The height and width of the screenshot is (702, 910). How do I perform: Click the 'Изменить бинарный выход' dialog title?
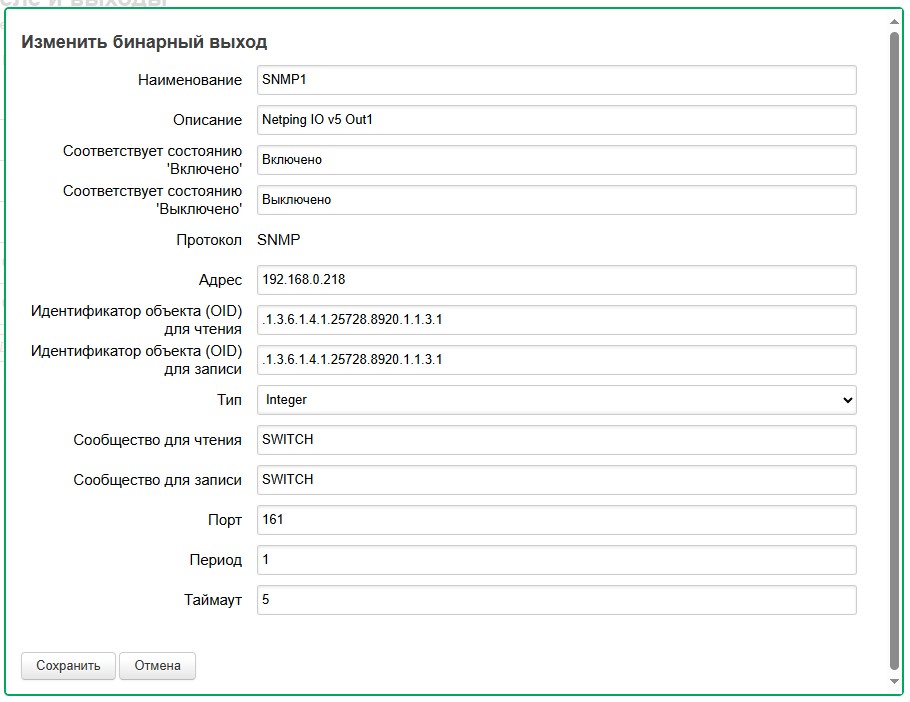[x=144, y=42]
